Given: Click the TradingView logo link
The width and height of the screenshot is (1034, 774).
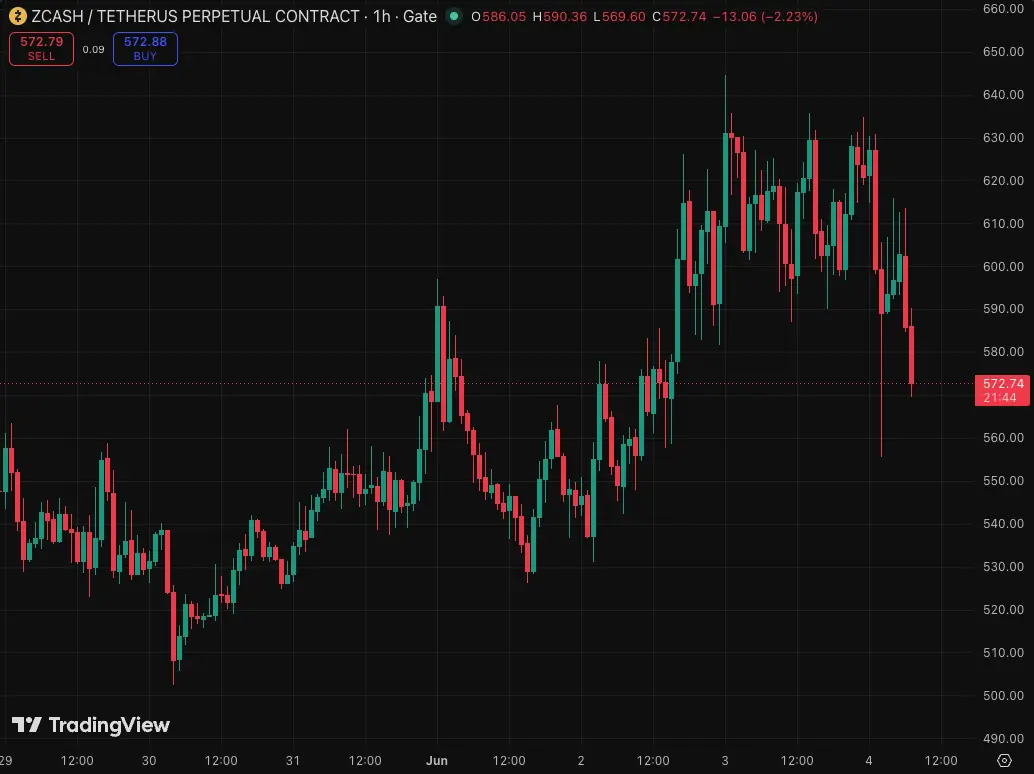Looking at the screenshot, I should point(91,725).
